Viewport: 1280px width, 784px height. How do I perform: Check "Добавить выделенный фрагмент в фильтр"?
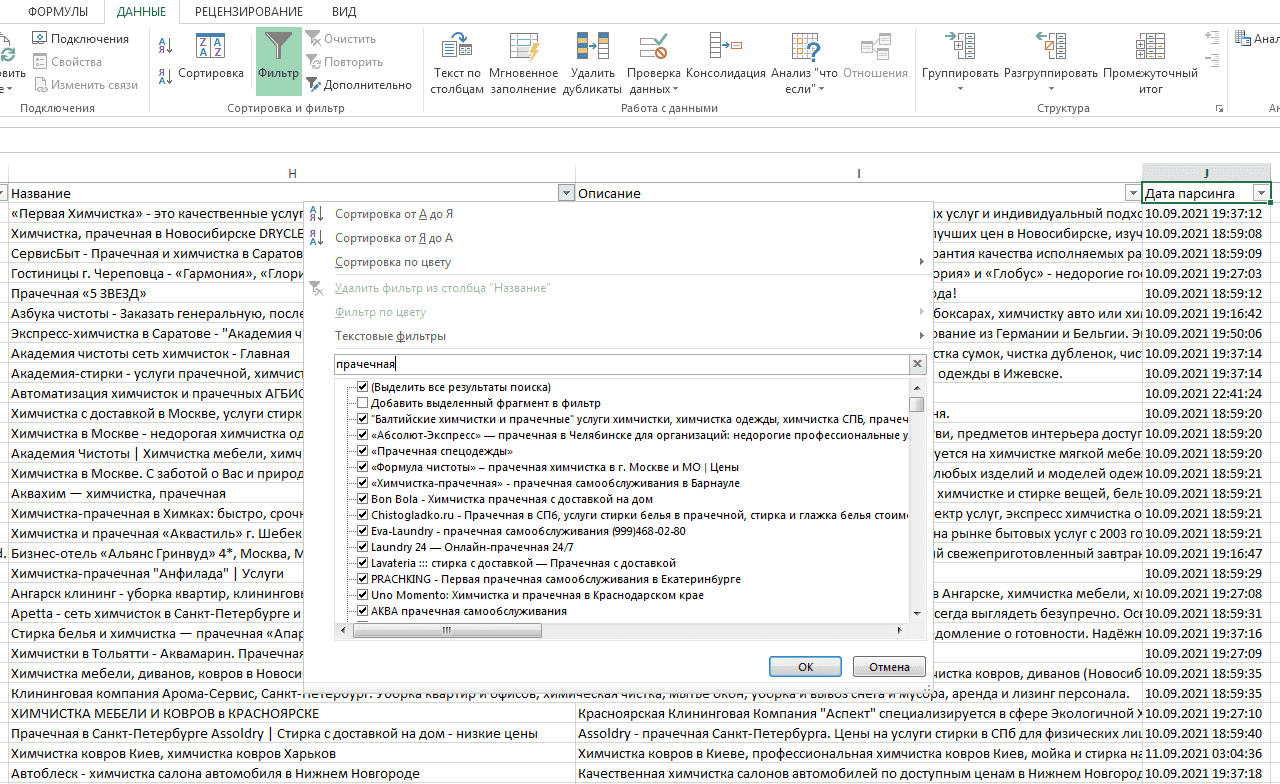coord(363,403)
